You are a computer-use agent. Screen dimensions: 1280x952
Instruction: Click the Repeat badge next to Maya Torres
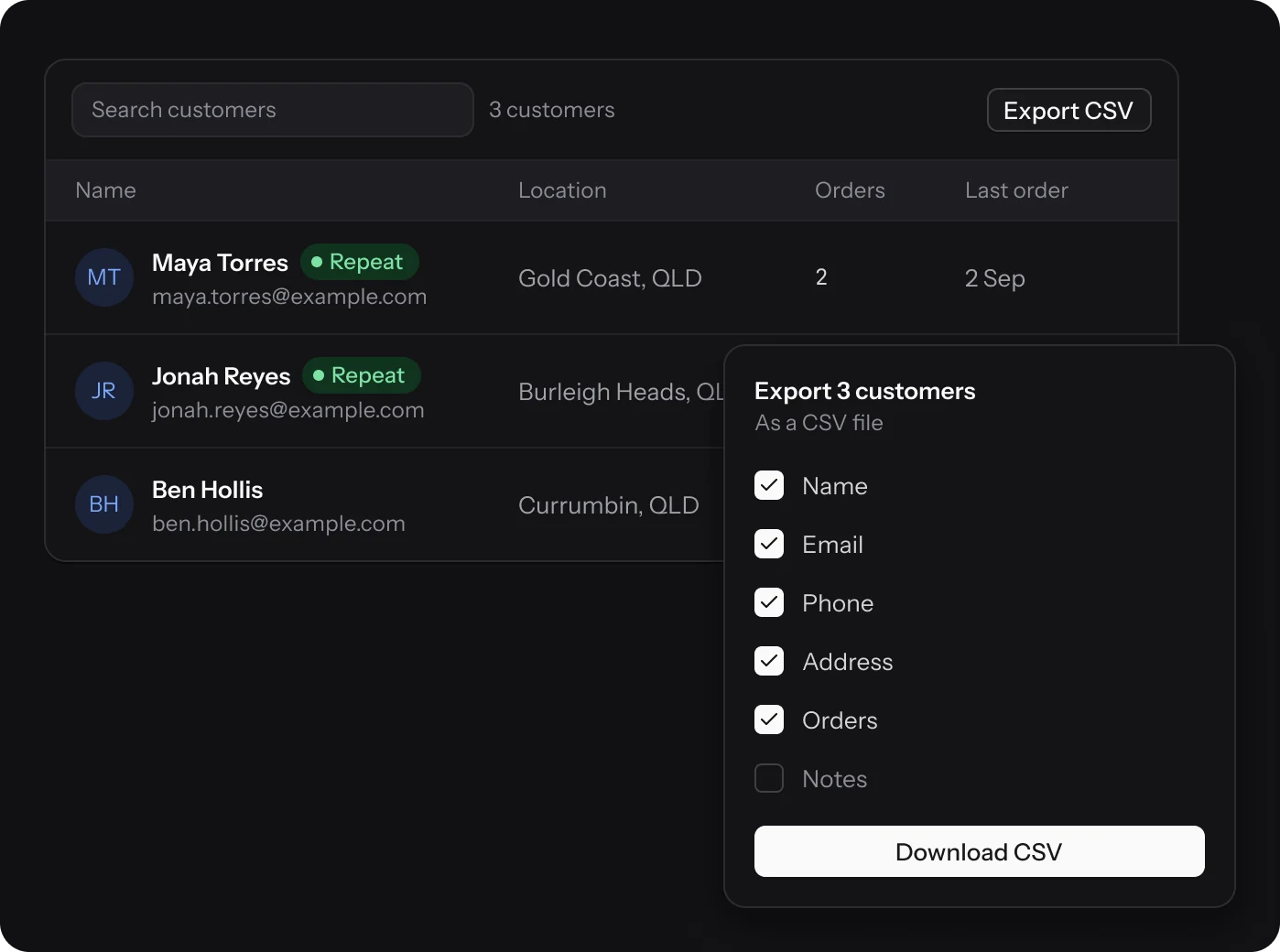point(359,262)
